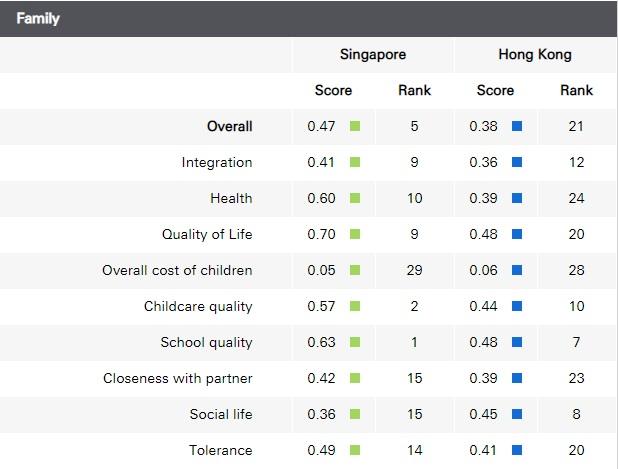The image size is (618, 469).
Task: Click green square beside Singapore Health score
Action: click(354, 199)
